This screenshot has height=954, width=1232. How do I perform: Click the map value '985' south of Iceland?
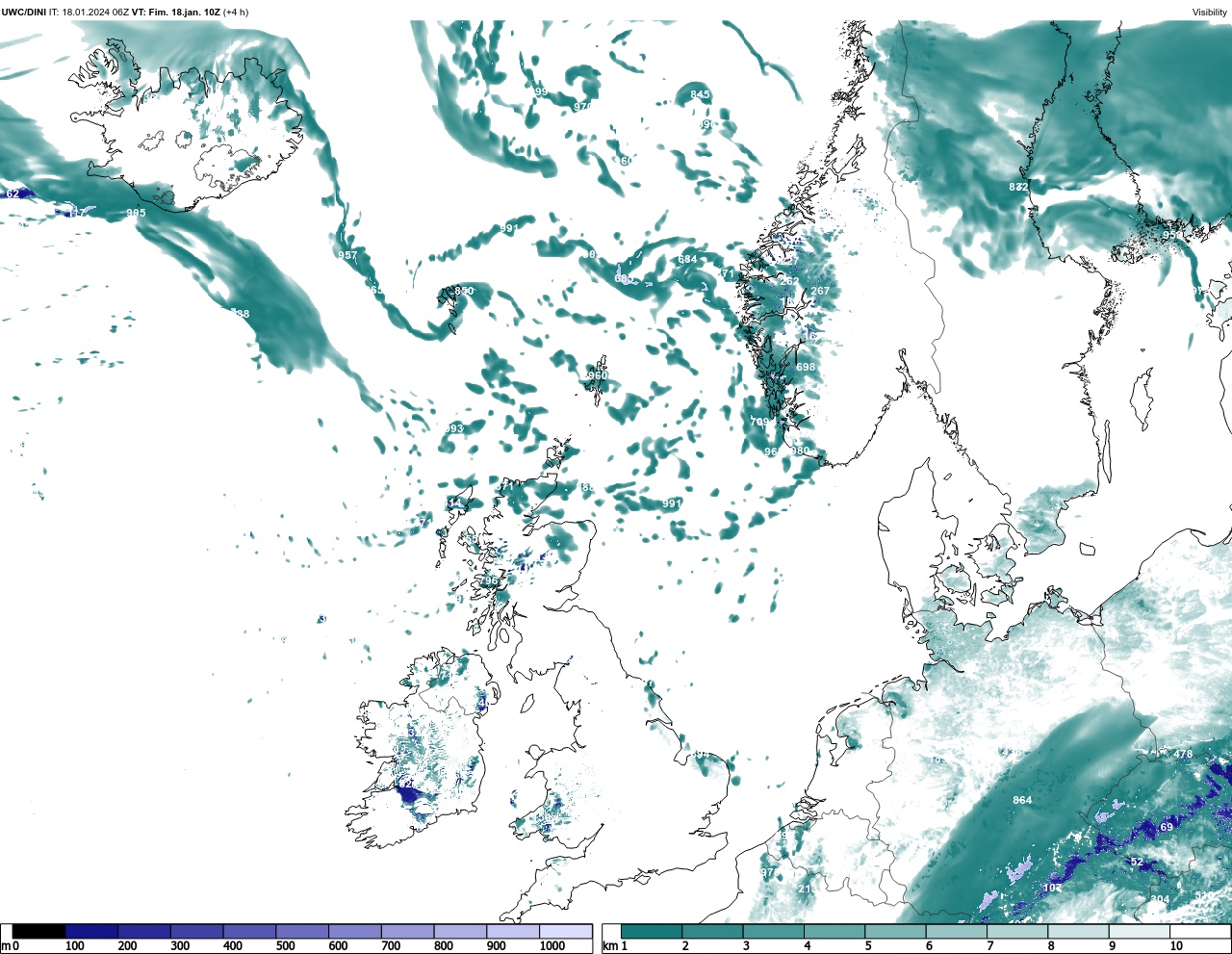pos(136,213)
